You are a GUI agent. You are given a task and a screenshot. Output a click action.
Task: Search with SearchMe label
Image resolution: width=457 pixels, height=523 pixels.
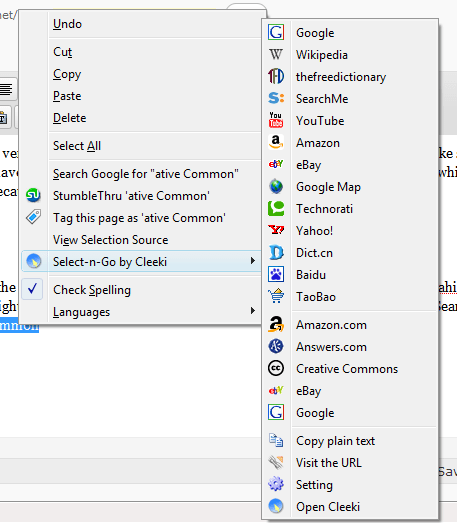point(322,99)
